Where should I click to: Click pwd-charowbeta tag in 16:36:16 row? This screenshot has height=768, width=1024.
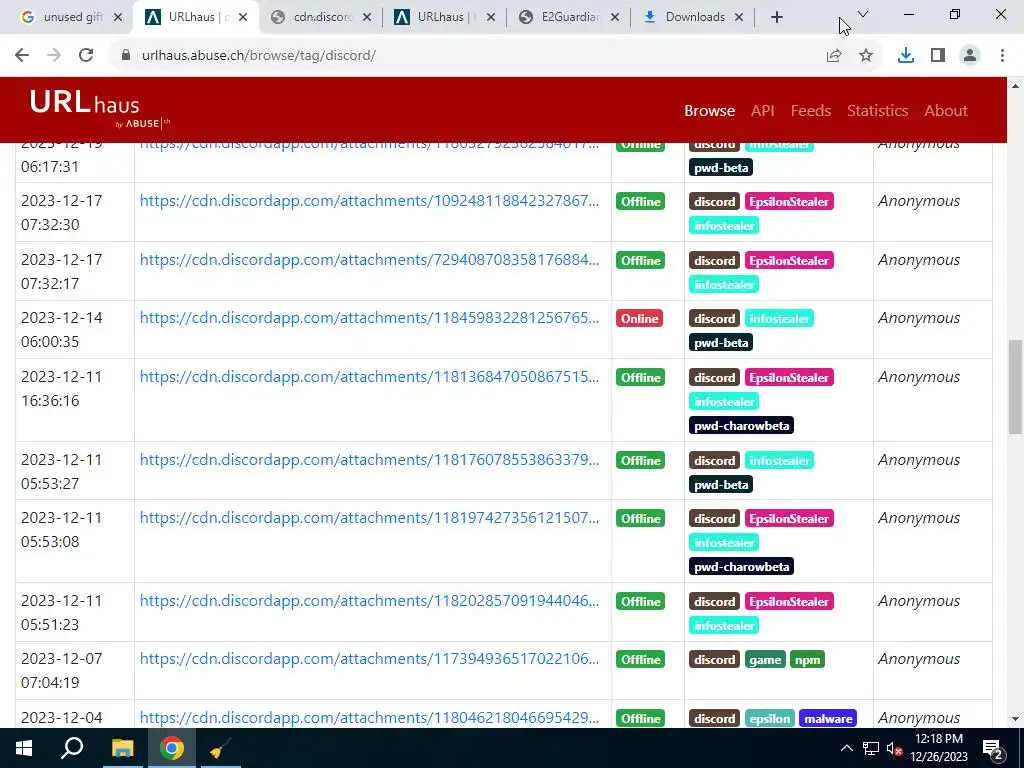pos(741,426)
